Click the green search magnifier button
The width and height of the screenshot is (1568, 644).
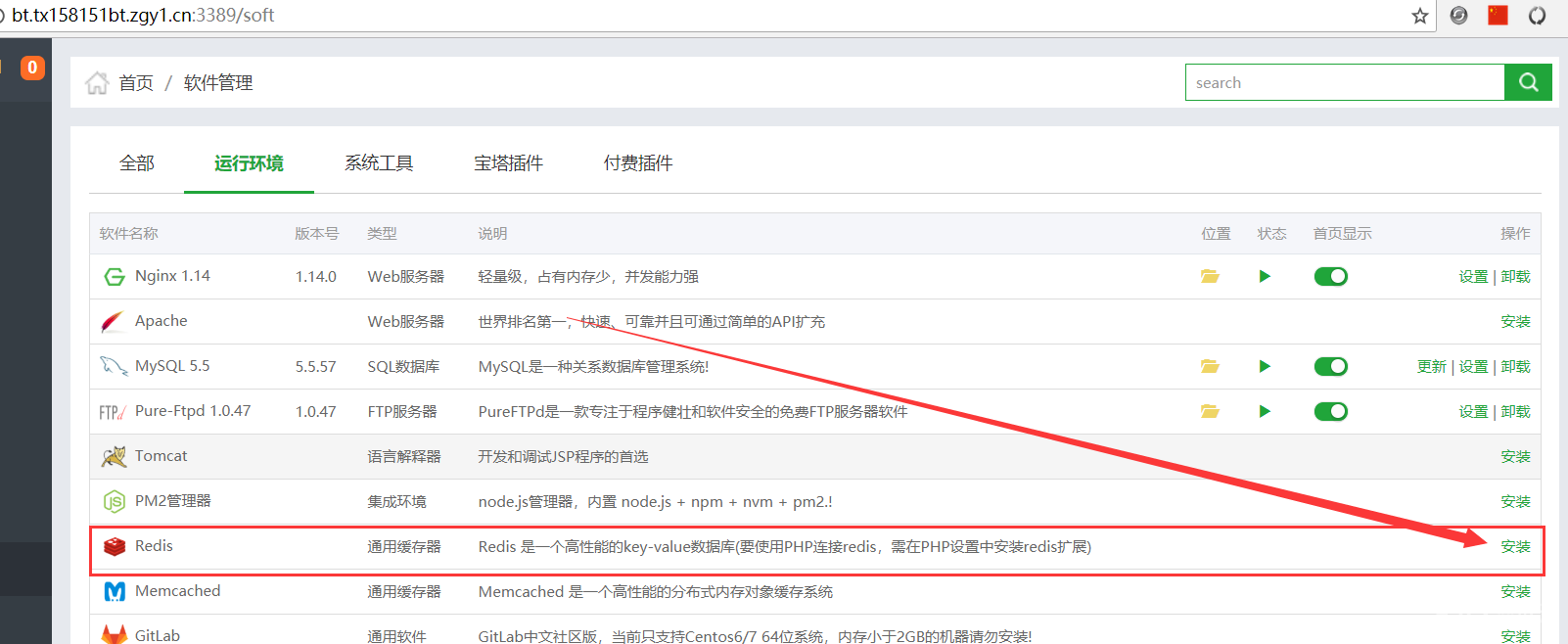tap(1528, 82)
